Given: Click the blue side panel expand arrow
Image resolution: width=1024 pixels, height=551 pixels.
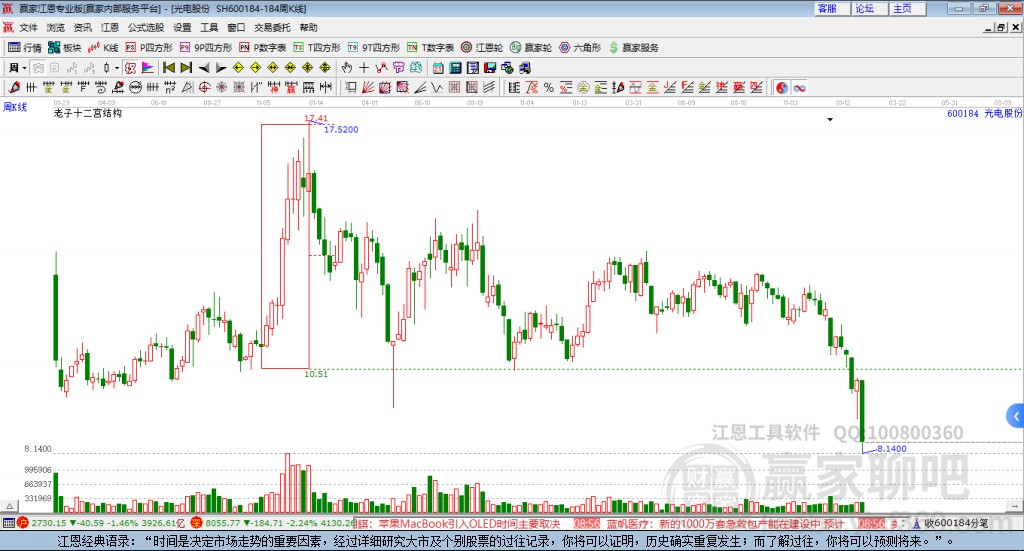Looking at the screenshot, I should point(1016,416).
